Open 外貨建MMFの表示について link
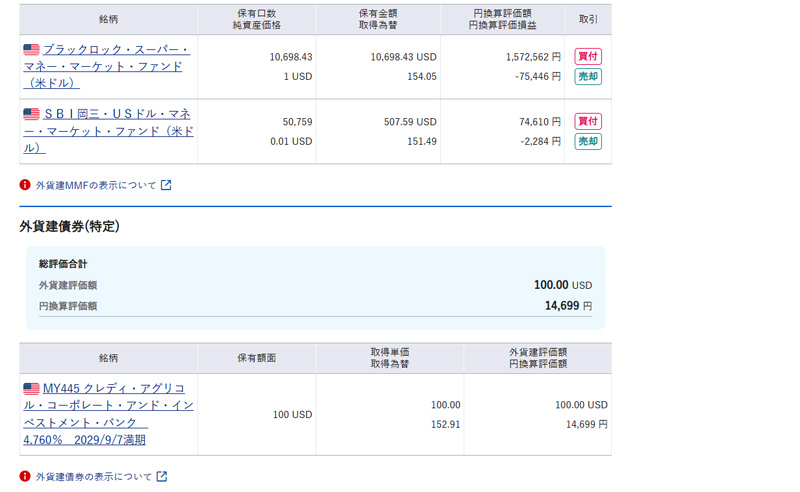Screen dimensions: 800x492 96,185
